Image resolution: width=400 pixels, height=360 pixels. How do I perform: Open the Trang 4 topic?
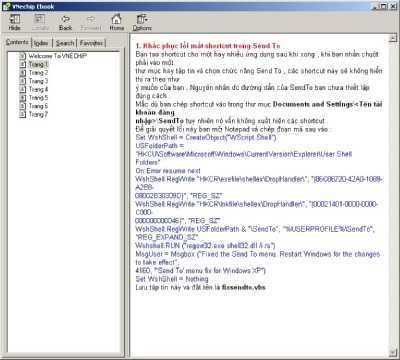(38, 89)
